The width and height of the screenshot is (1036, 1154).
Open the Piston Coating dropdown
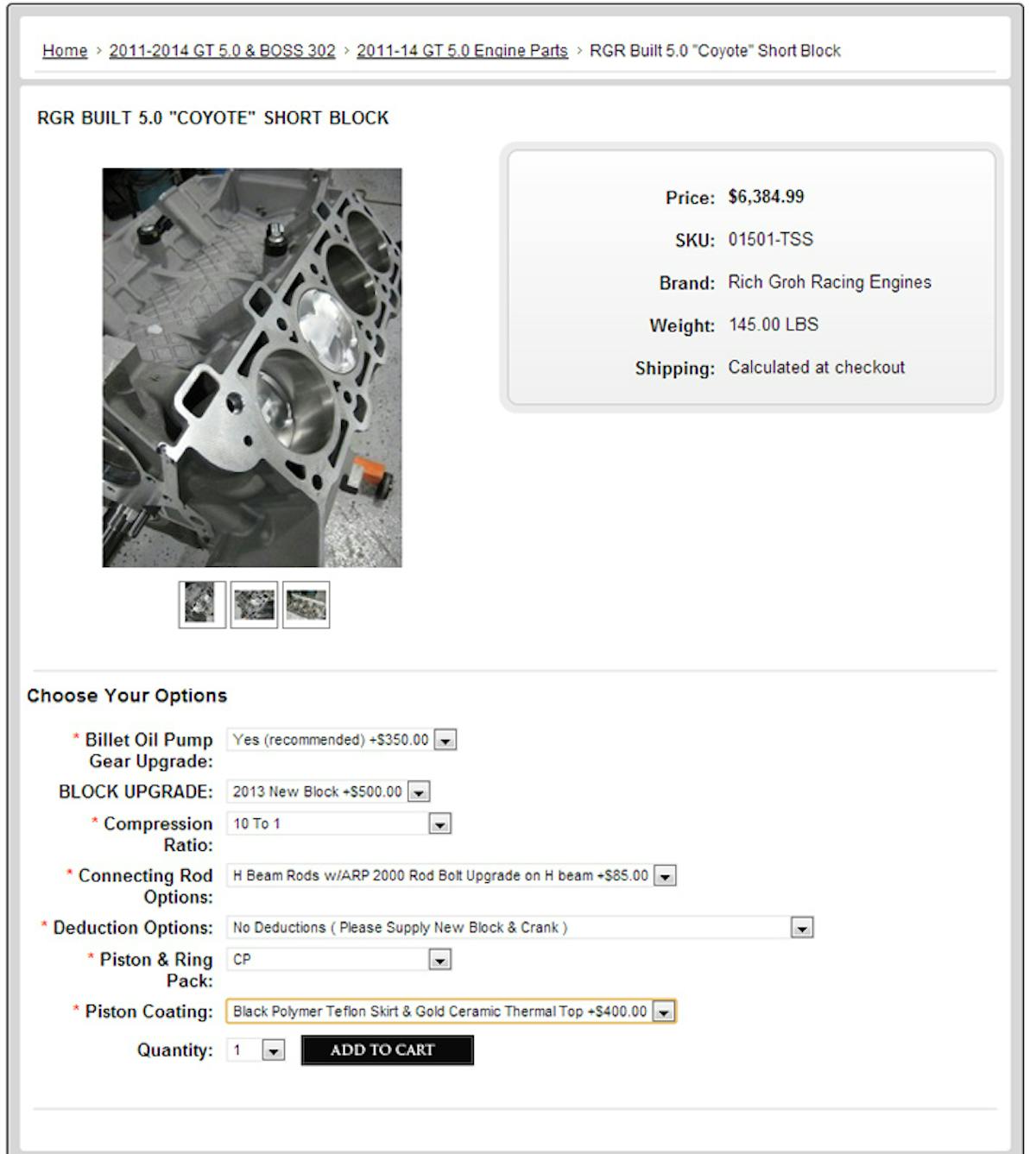click(x=450, y=1012)
